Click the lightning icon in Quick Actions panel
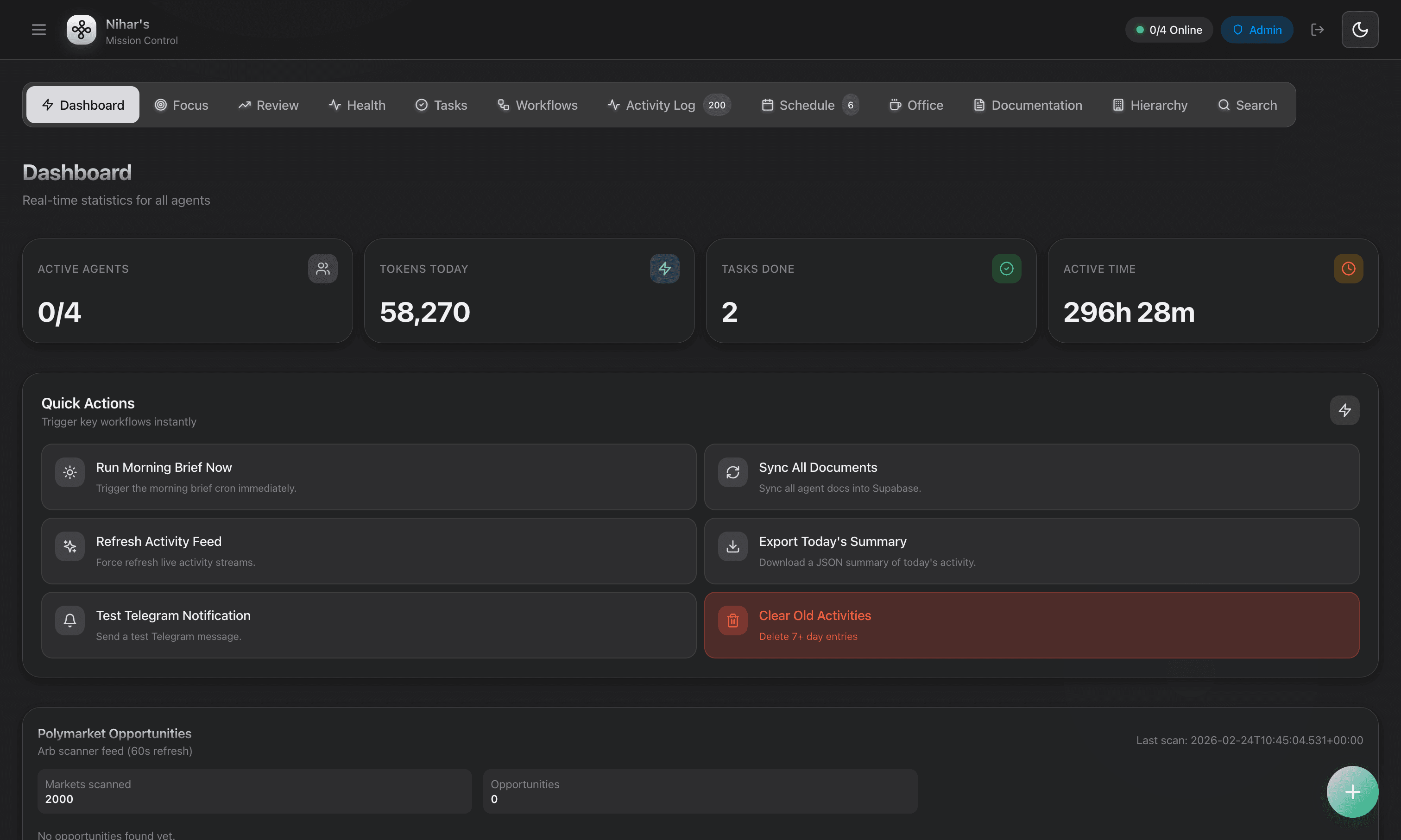Screen dimensions: 1401x840 coord(1345,410)
